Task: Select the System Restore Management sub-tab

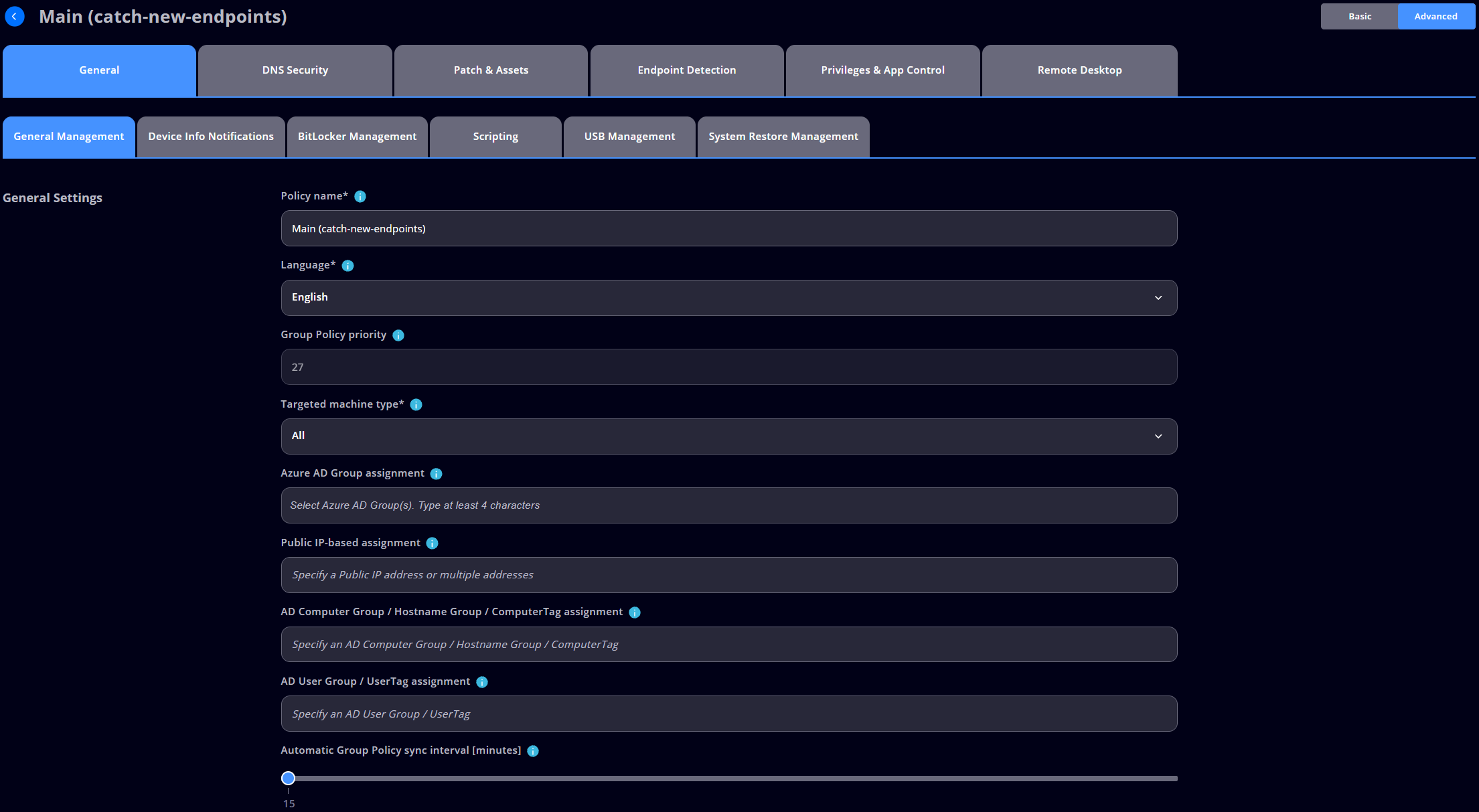Action: pos(783,137)
